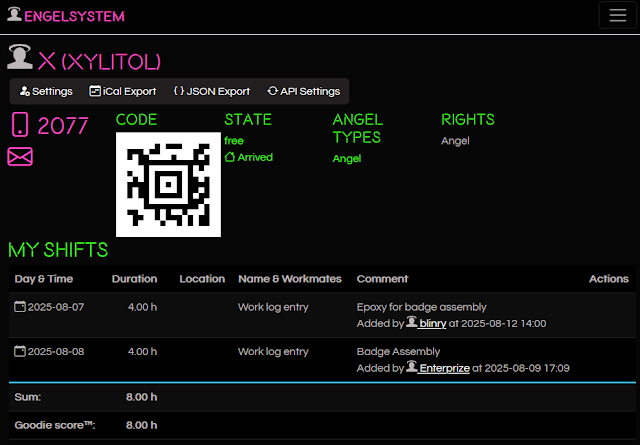Select phone number 2077

(63, 126)
